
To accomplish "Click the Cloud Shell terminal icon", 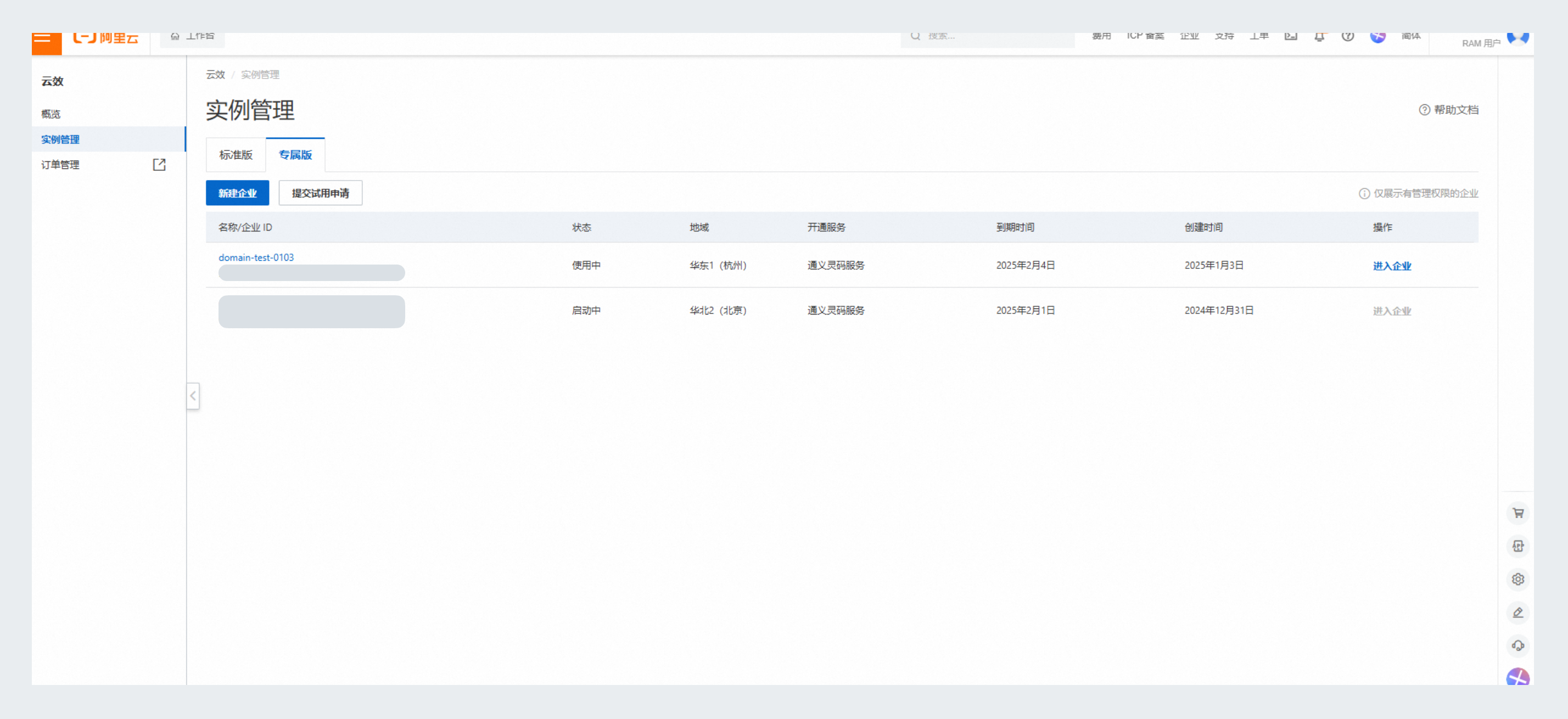I will pos(1290,36).
